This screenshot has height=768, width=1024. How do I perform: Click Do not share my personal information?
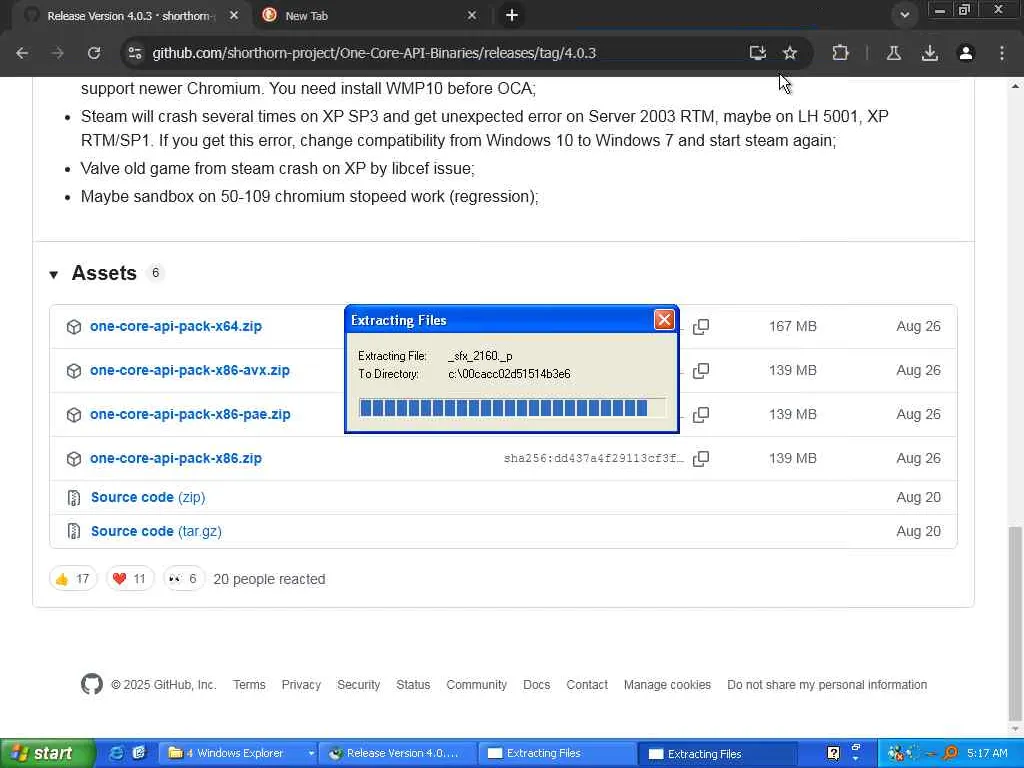(827, 684)
